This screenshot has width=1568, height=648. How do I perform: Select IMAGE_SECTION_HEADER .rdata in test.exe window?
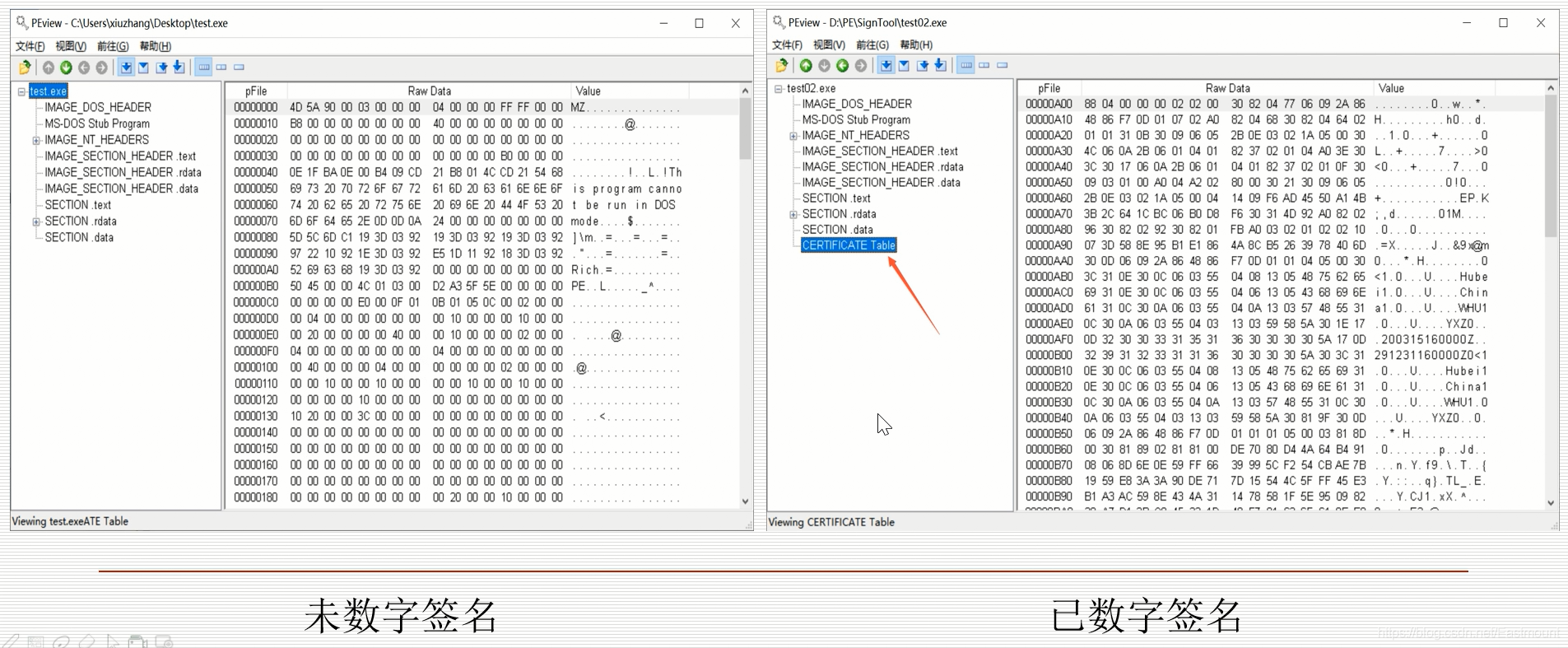click(x=123, y=172)
